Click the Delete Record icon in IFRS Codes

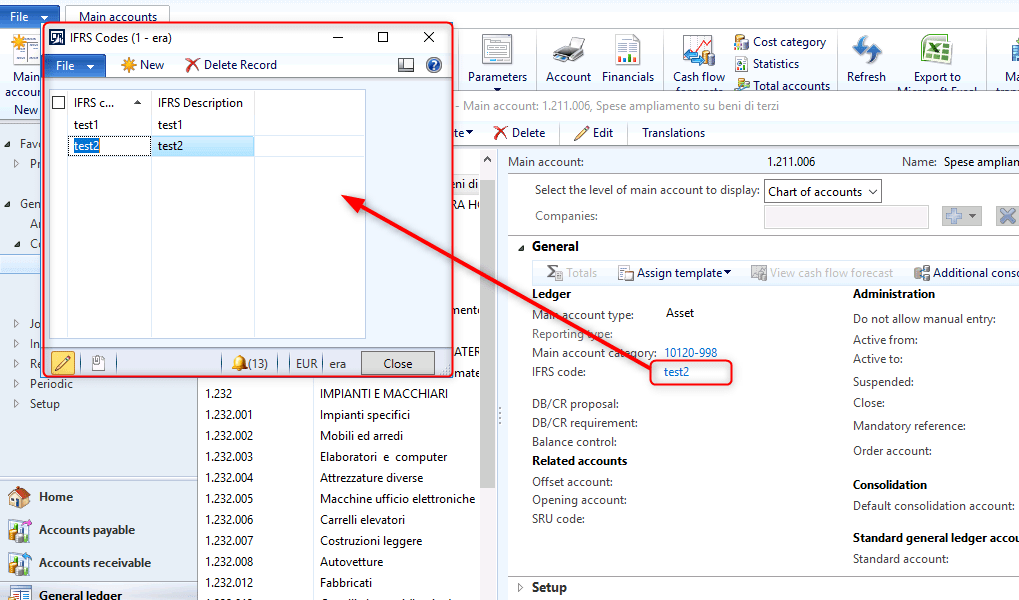pyautogui.click(x=193, y=65)
